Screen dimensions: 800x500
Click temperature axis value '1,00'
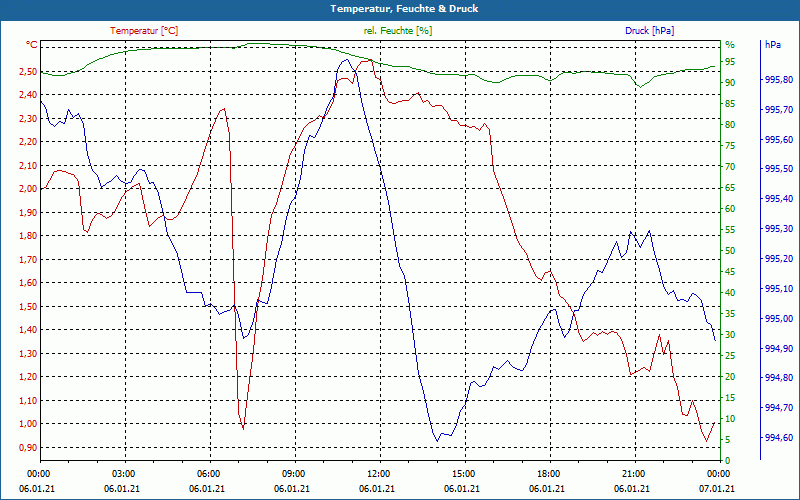pyautogui.click(x=28, y=424)
